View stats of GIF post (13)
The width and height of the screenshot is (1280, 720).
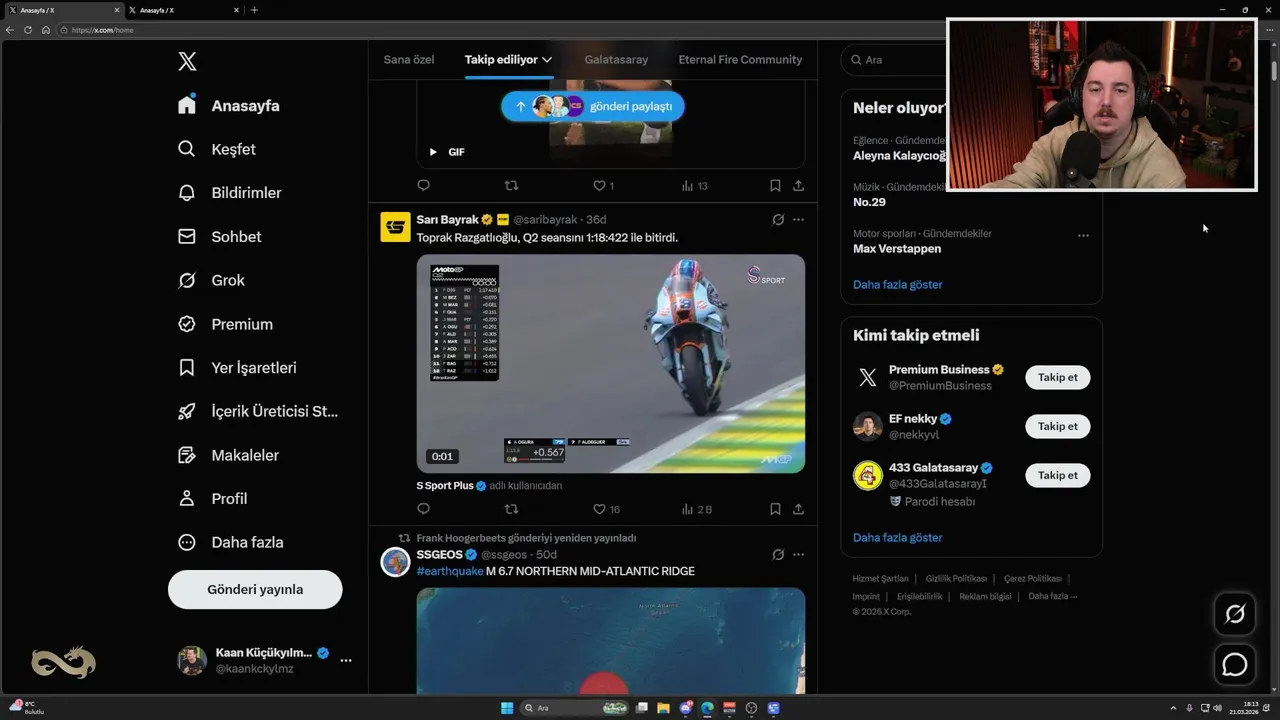[x=694, y=185]
